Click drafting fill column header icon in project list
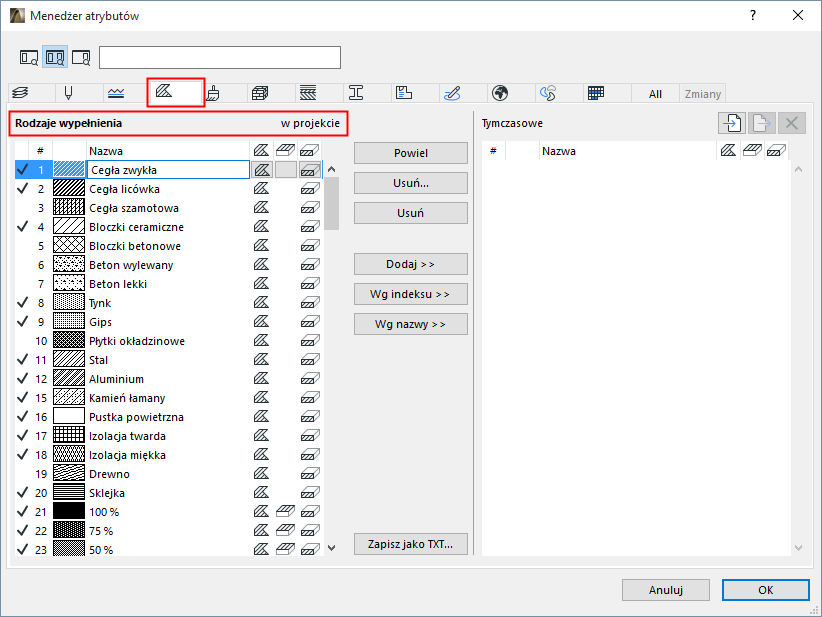The image size is (822, 617). click(261, 151)
